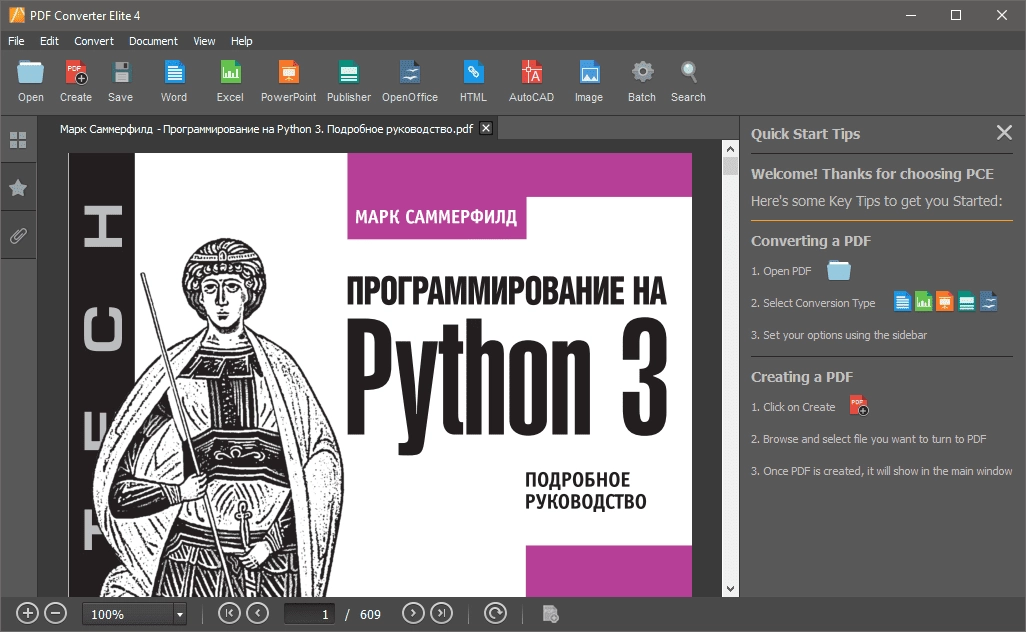Click the Open folder toolbar icon
The height and width of the screenshot is (632, 1026).
tap(30, 72)
